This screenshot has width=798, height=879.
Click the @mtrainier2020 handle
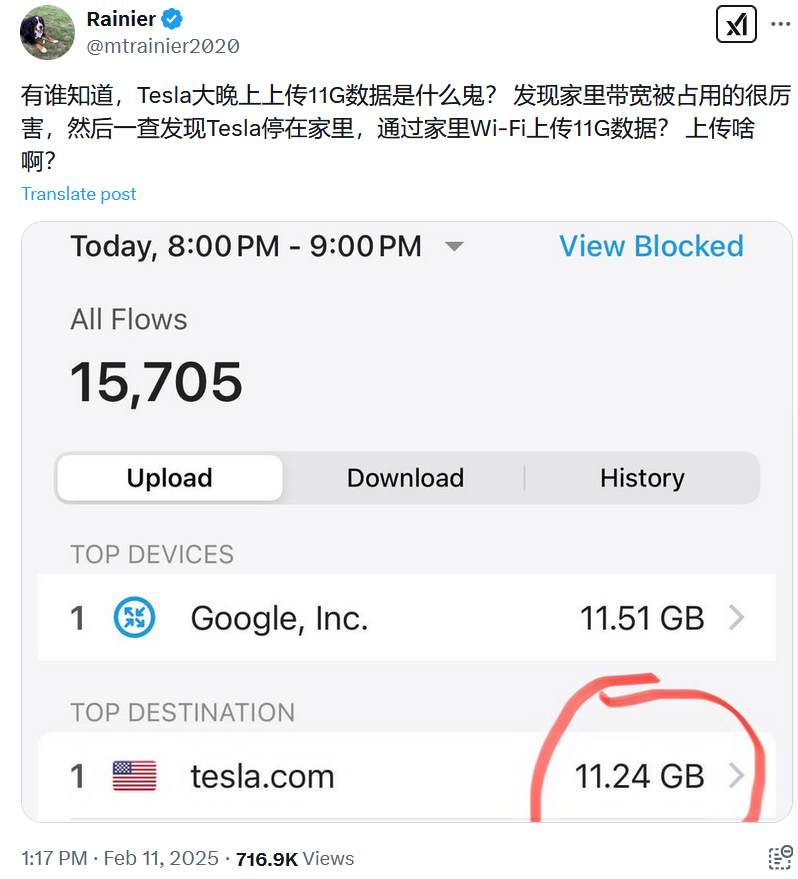coord(165,45)
